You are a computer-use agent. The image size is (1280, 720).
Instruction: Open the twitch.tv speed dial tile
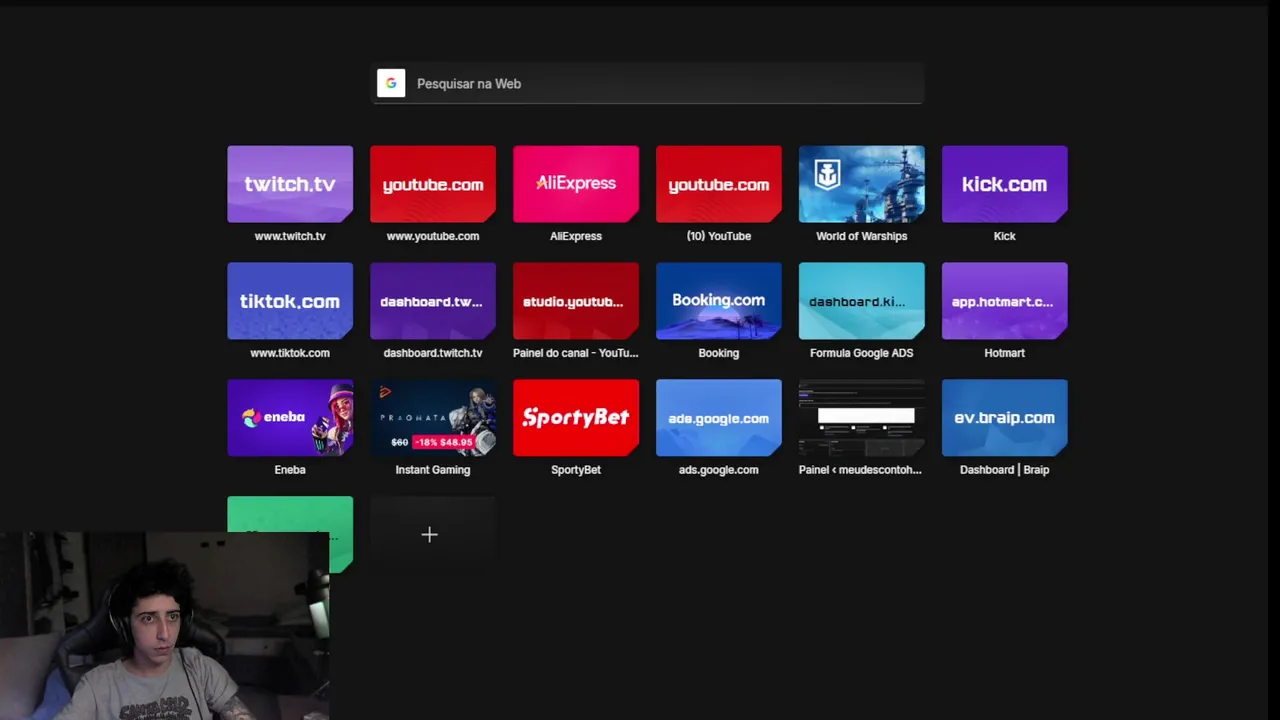pos(290,184)
